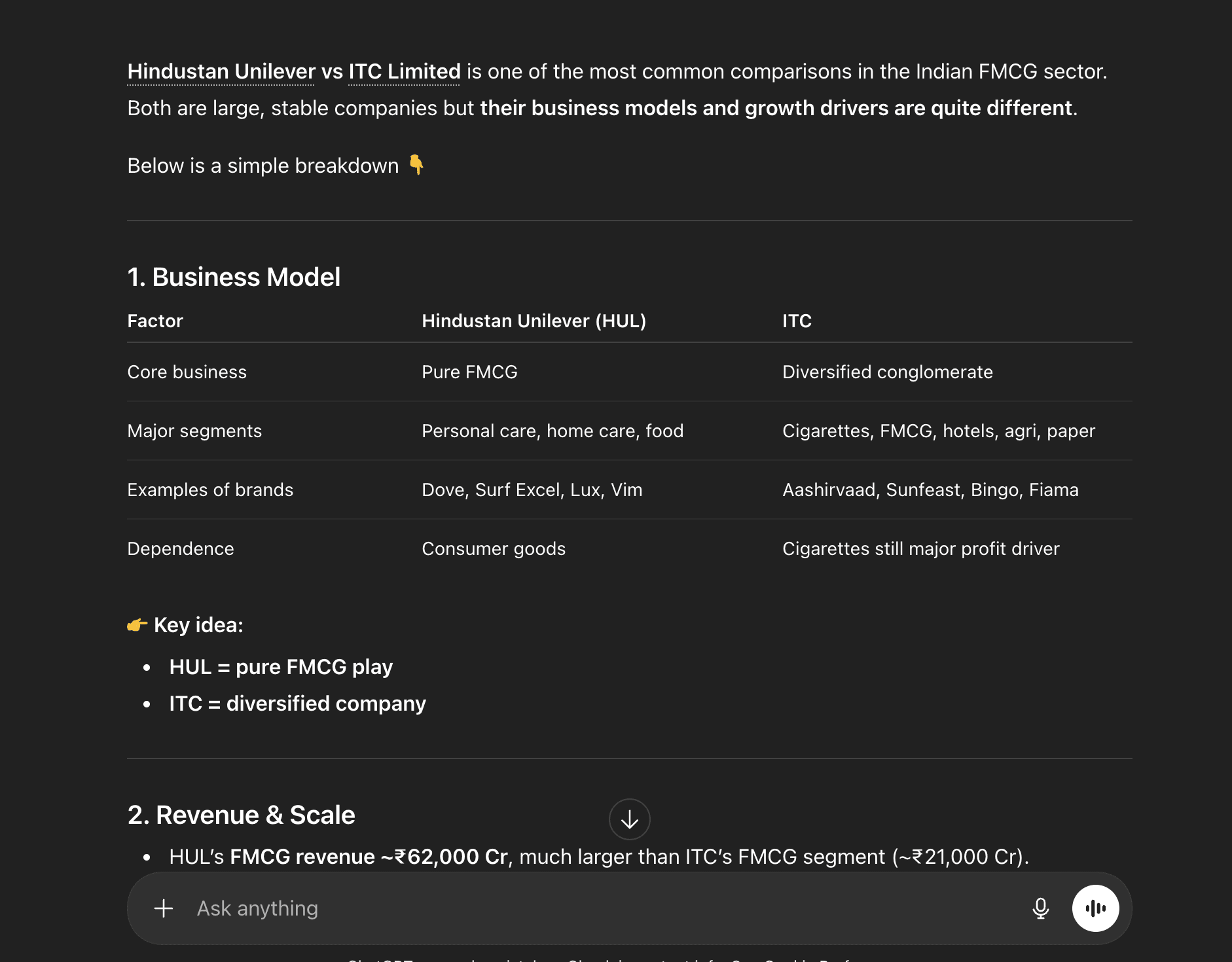Click the 'Hindustan Unilever (HUL)' column header
The height and width of the screenshot is (962, 1232).
(534, 321)
